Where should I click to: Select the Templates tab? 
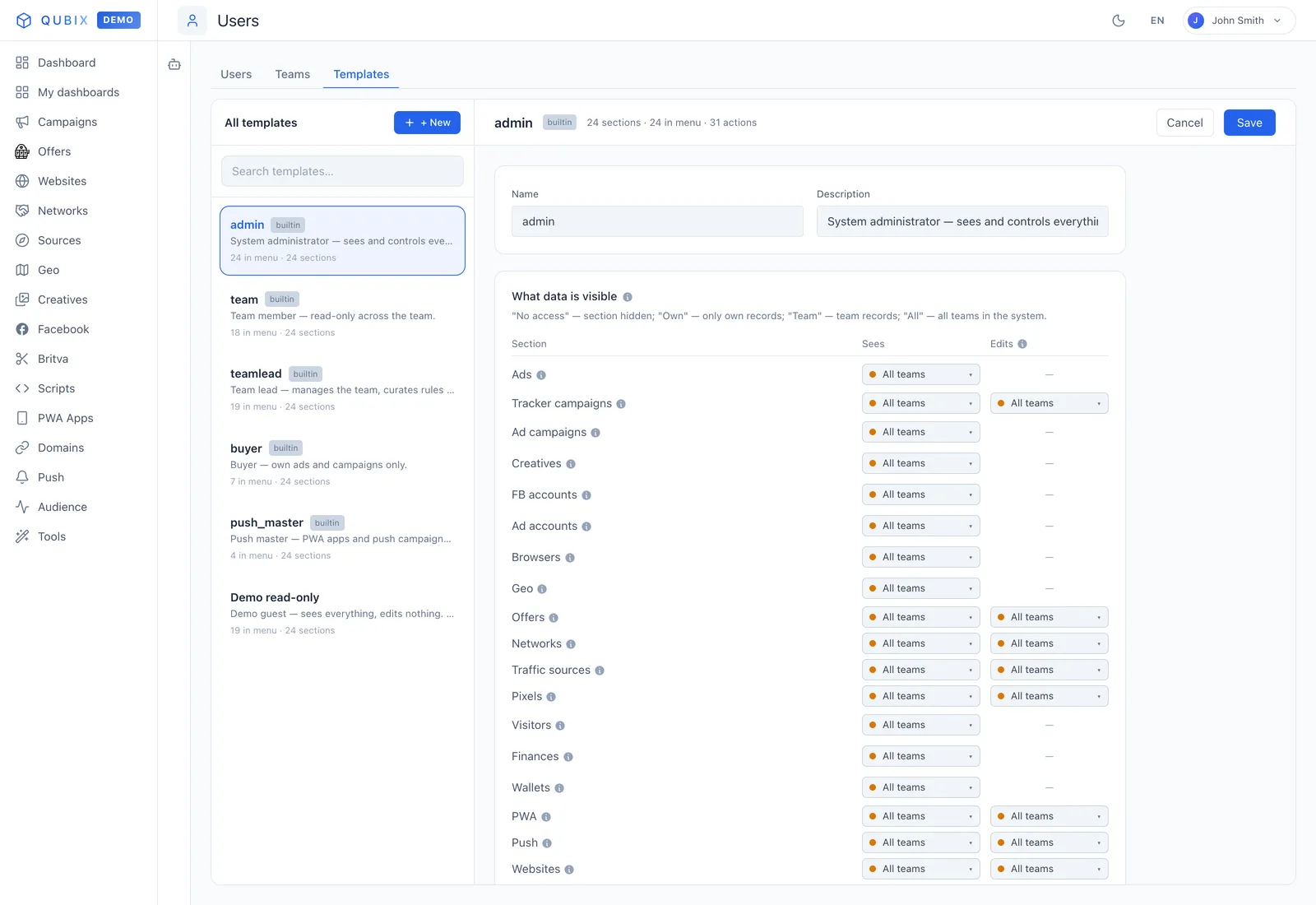click(x=361, y=74)
